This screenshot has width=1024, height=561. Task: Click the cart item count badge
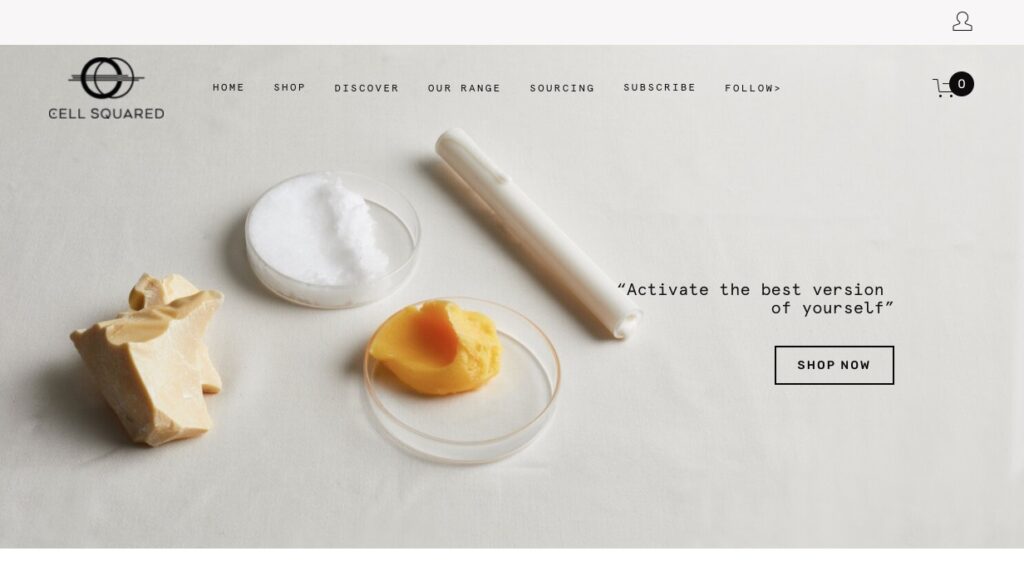click(961, 84)
